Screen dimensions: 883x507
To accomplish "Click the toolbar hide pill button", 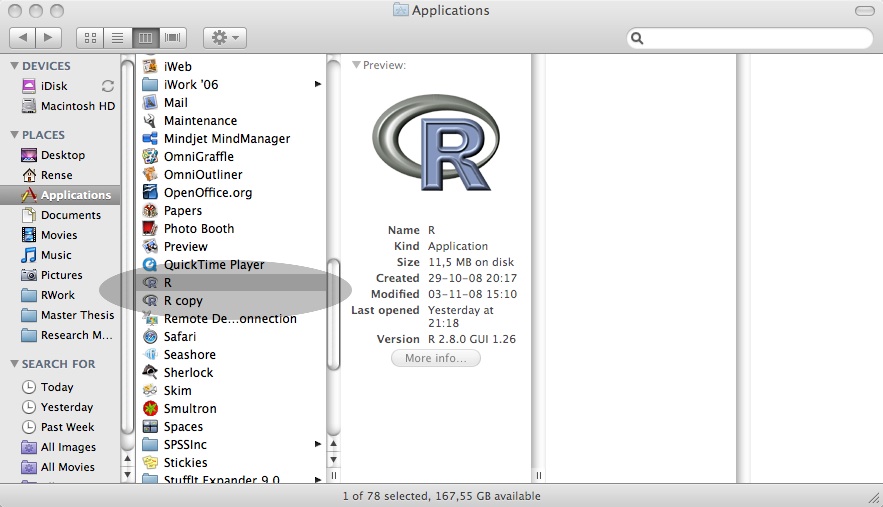I will [864, 11].
